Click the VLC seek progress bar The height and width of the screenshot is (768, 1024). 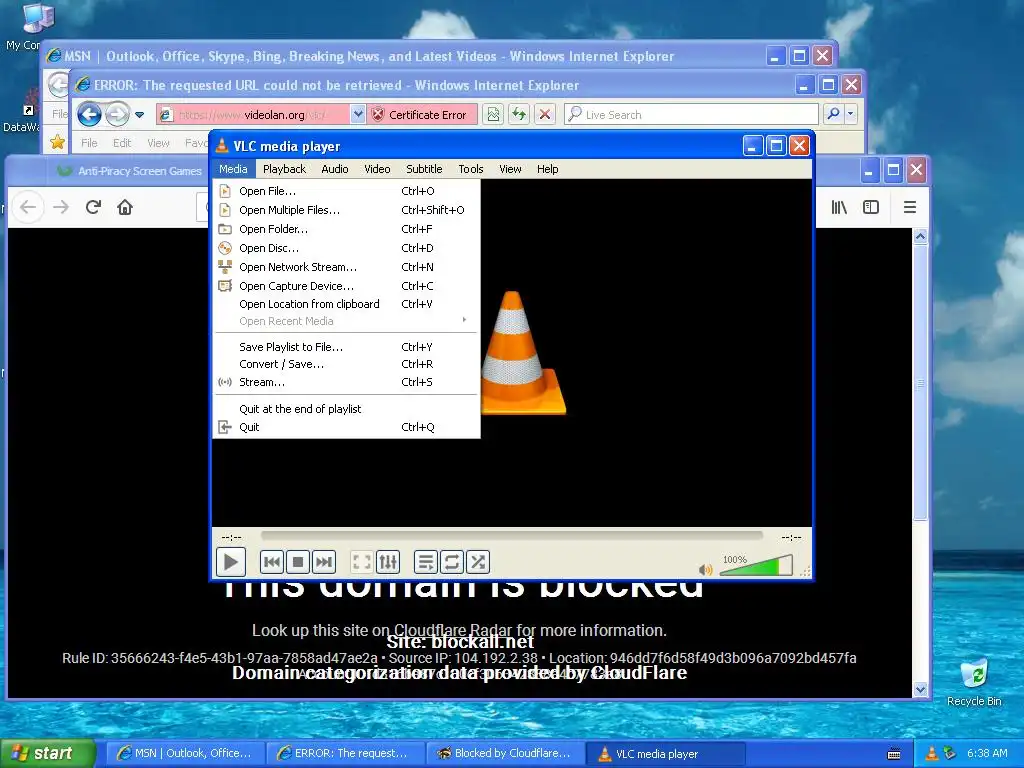(x=511, y=536)
